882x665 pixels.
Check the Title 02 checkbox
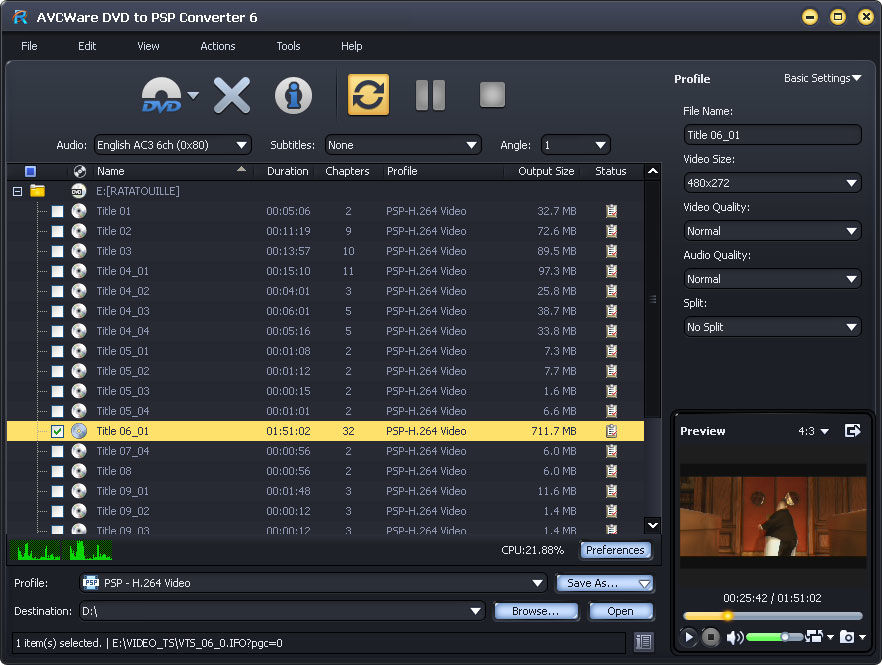pos(57,231)
